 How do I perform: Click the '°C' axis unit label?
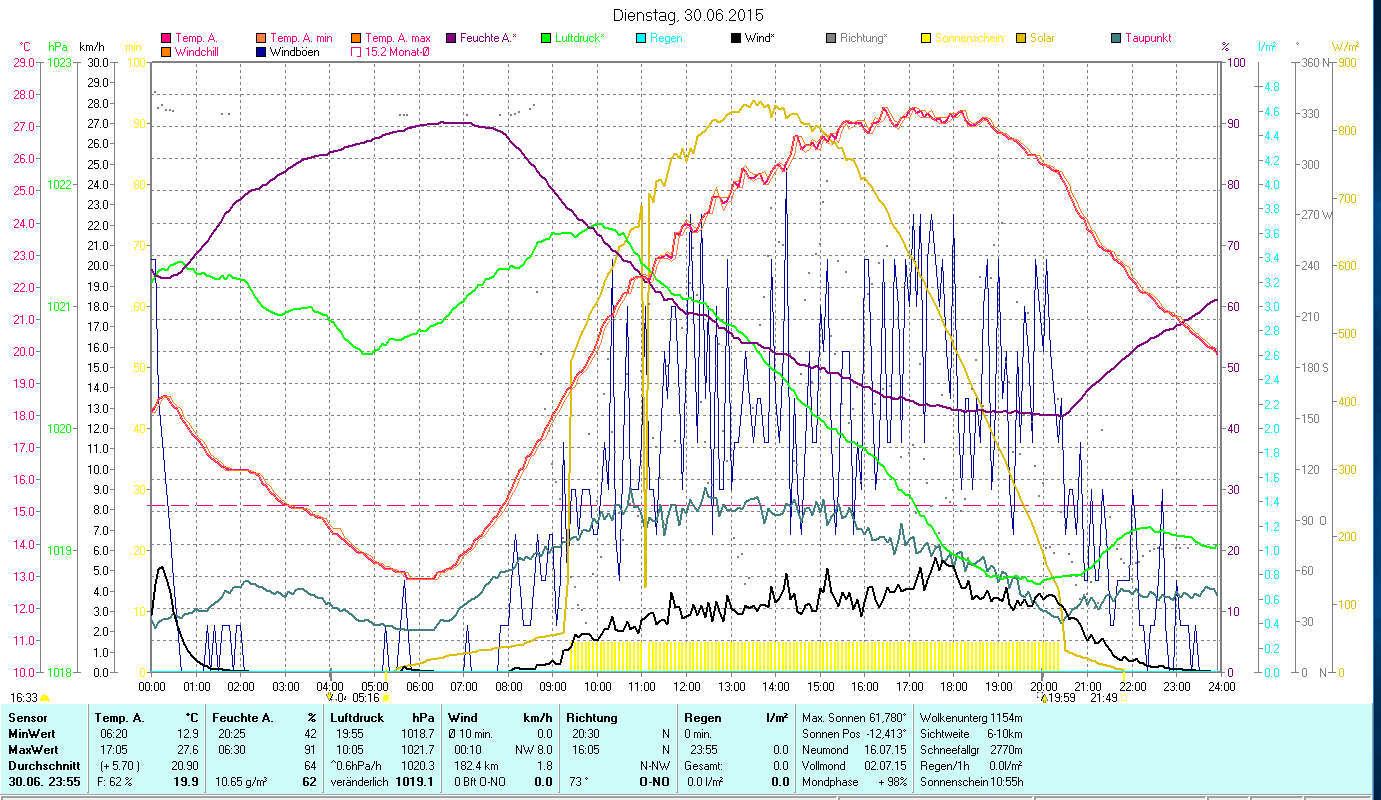click(x=26, y=47)
